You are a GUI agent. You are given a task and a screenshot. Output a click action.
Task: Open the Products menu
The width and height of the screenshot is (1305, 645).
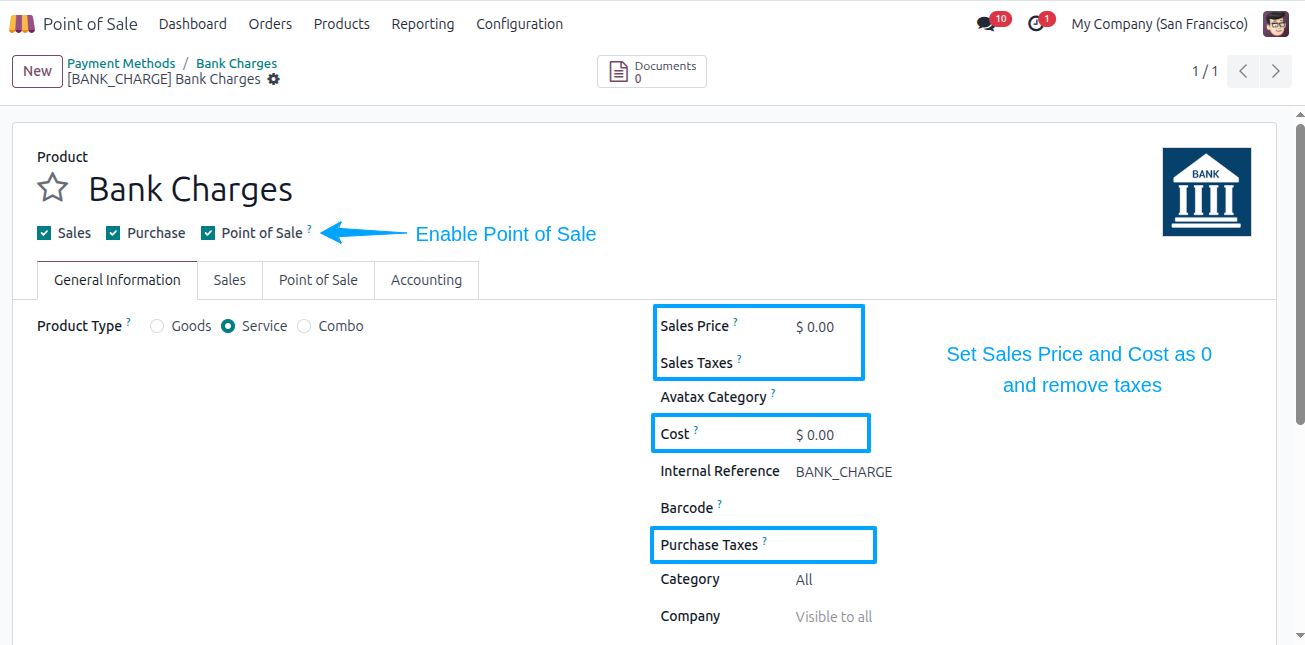[x=342, y=24]
